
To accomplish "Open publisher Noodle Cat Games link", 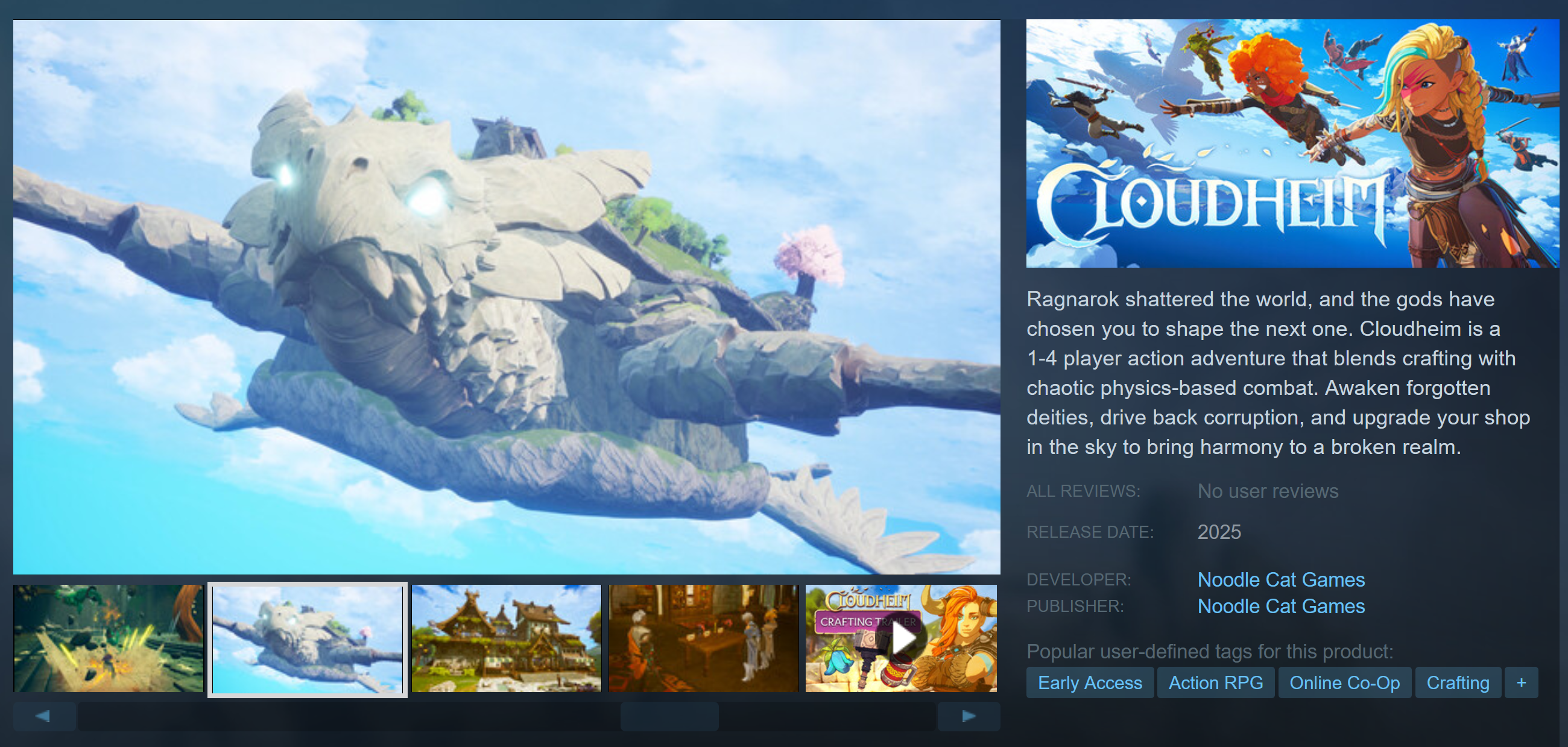I will point(1281,607).
